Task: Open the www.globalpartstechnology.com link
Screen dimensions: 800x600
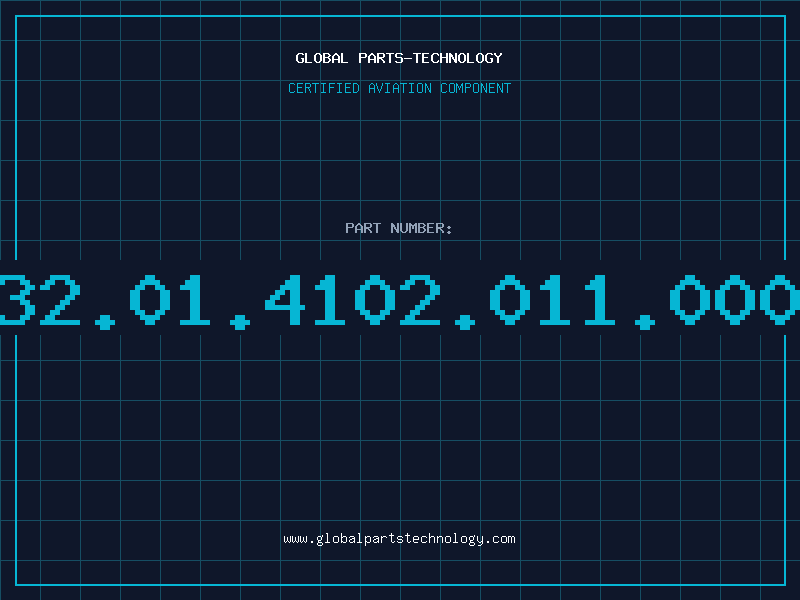Action: pyautogui.click(x=399, y=539)
